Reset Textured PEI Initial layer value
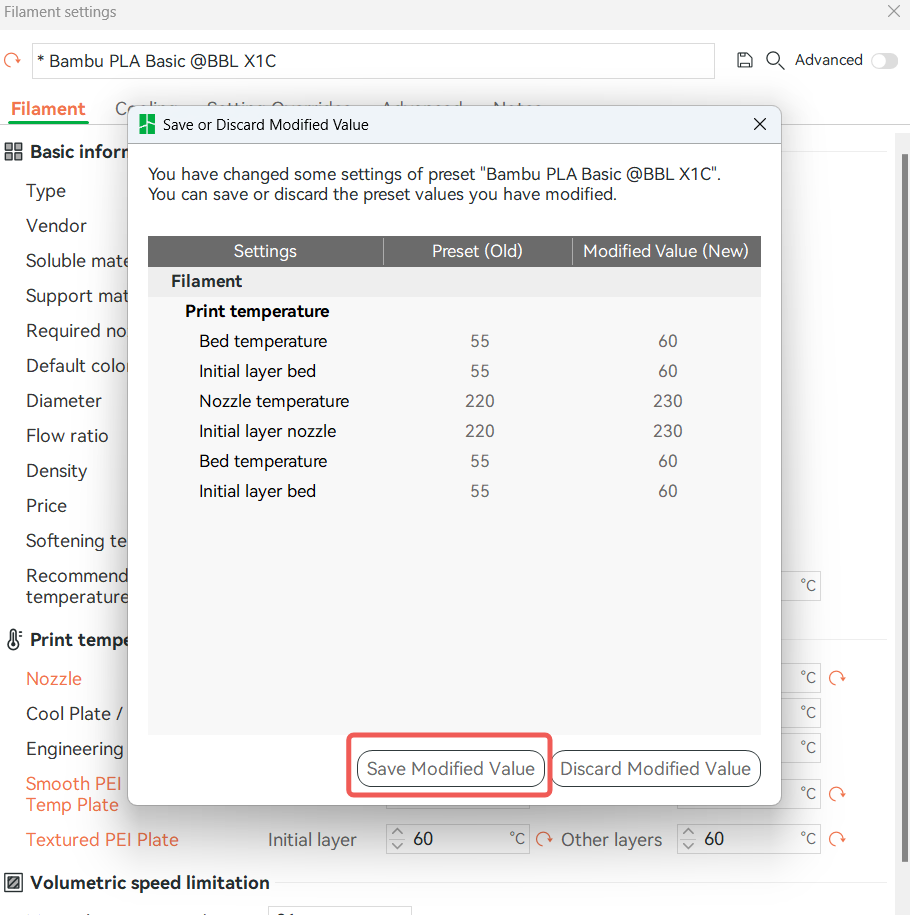The height and width of the screenshot is (915, 910). pos(544,839)
